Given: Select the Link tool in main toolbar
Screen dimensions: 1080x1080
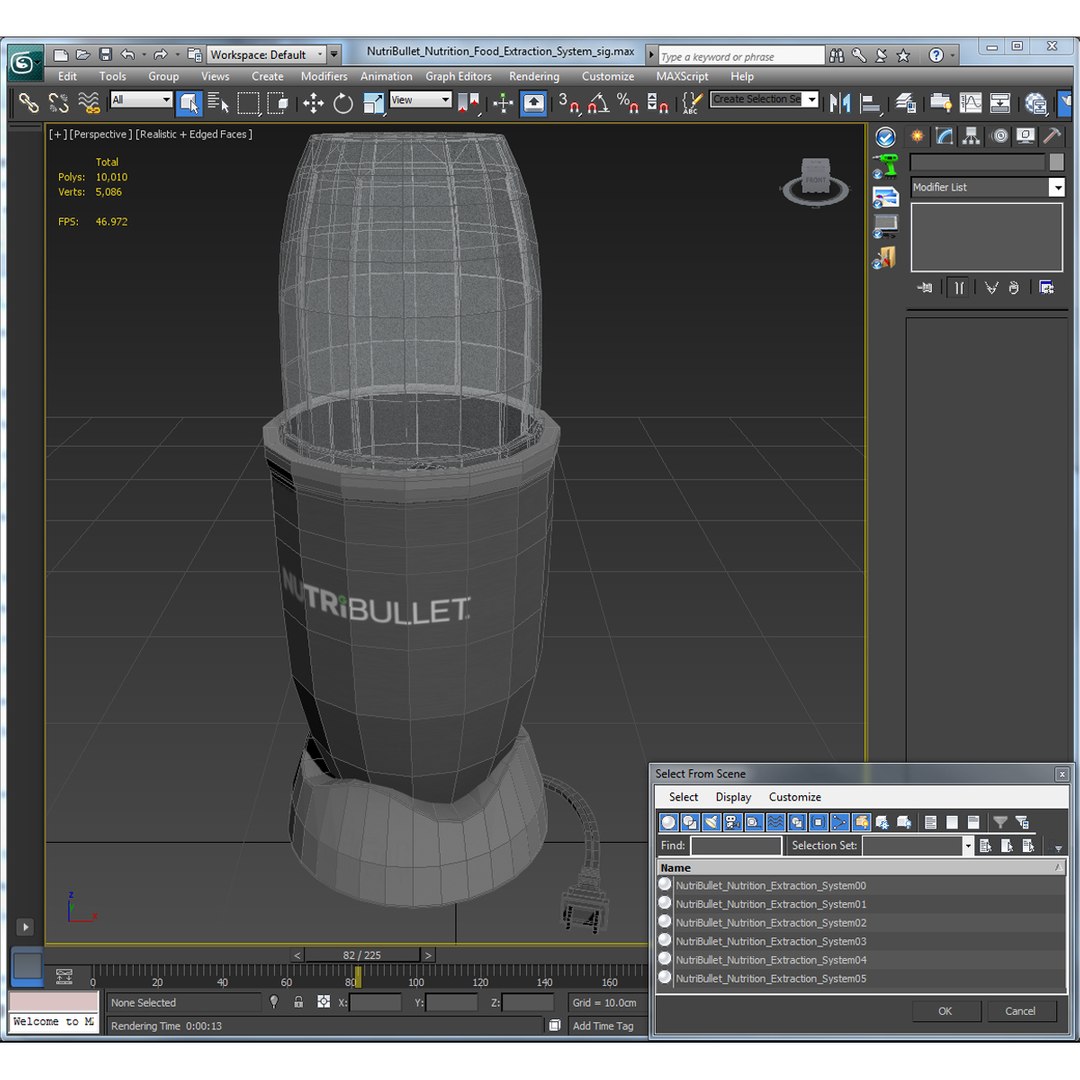Looking at the screenshot, I should point(28,103).
